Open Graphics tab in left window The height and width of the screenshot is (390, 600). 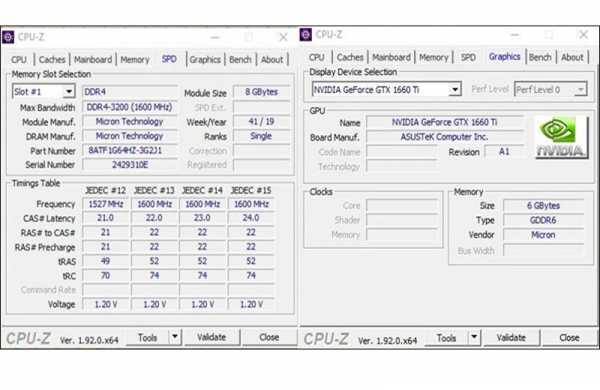coord(205,60)
